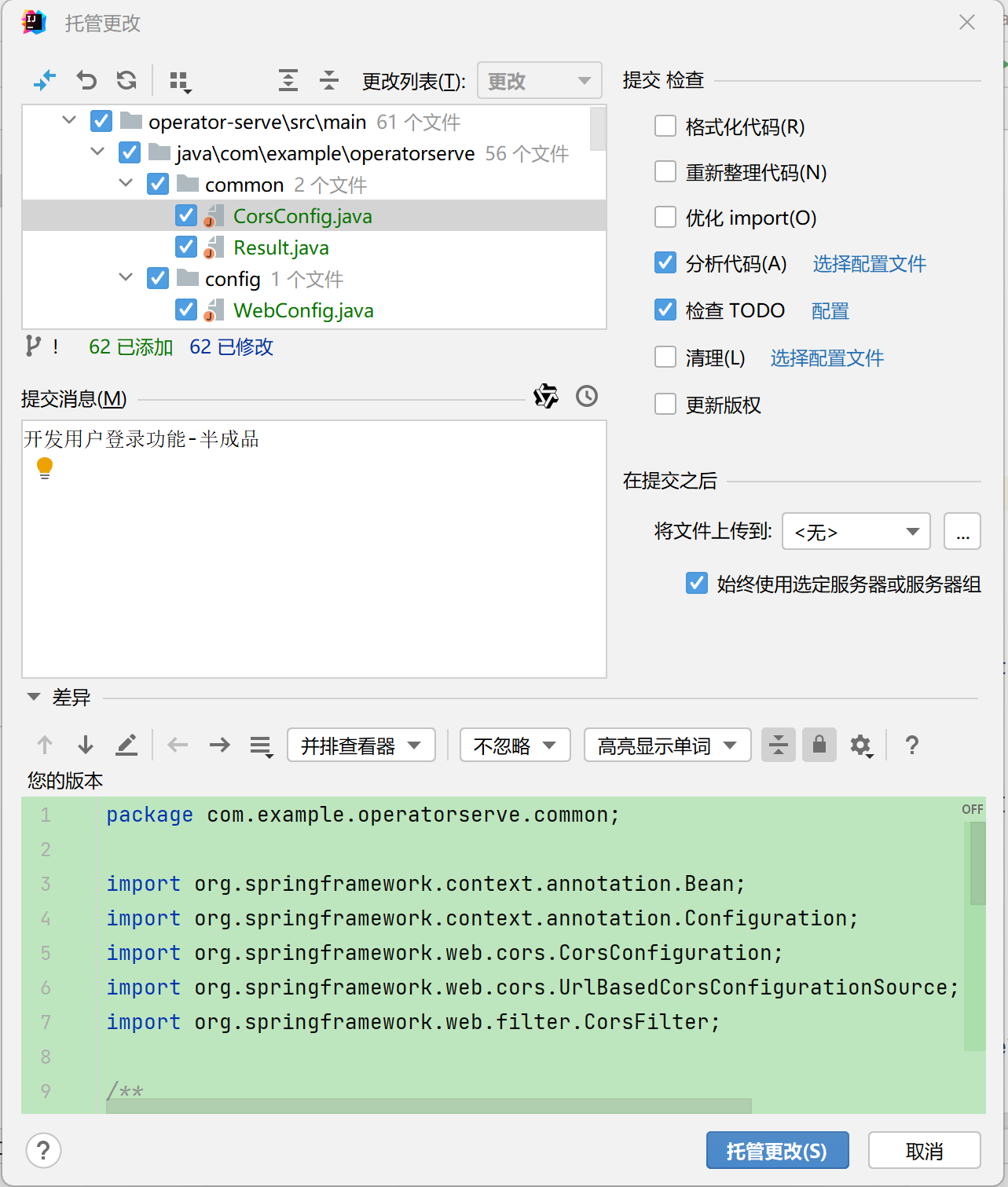Viewport: 1008px width, 1187px height.
Task: Enable the 格式化代码 checkbox
Action: [665, 126]
